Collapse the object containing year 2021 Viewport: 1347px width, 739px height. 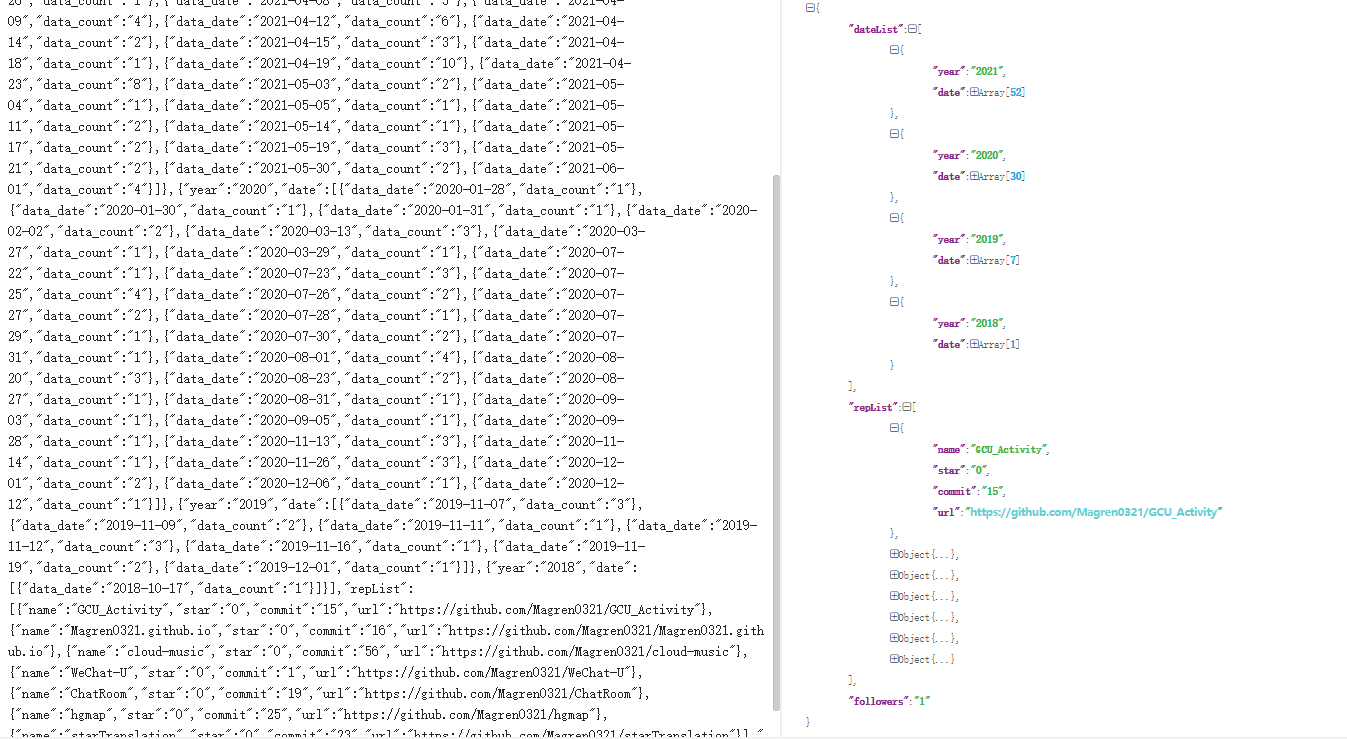pyautogui.click(x=894, y=50)
